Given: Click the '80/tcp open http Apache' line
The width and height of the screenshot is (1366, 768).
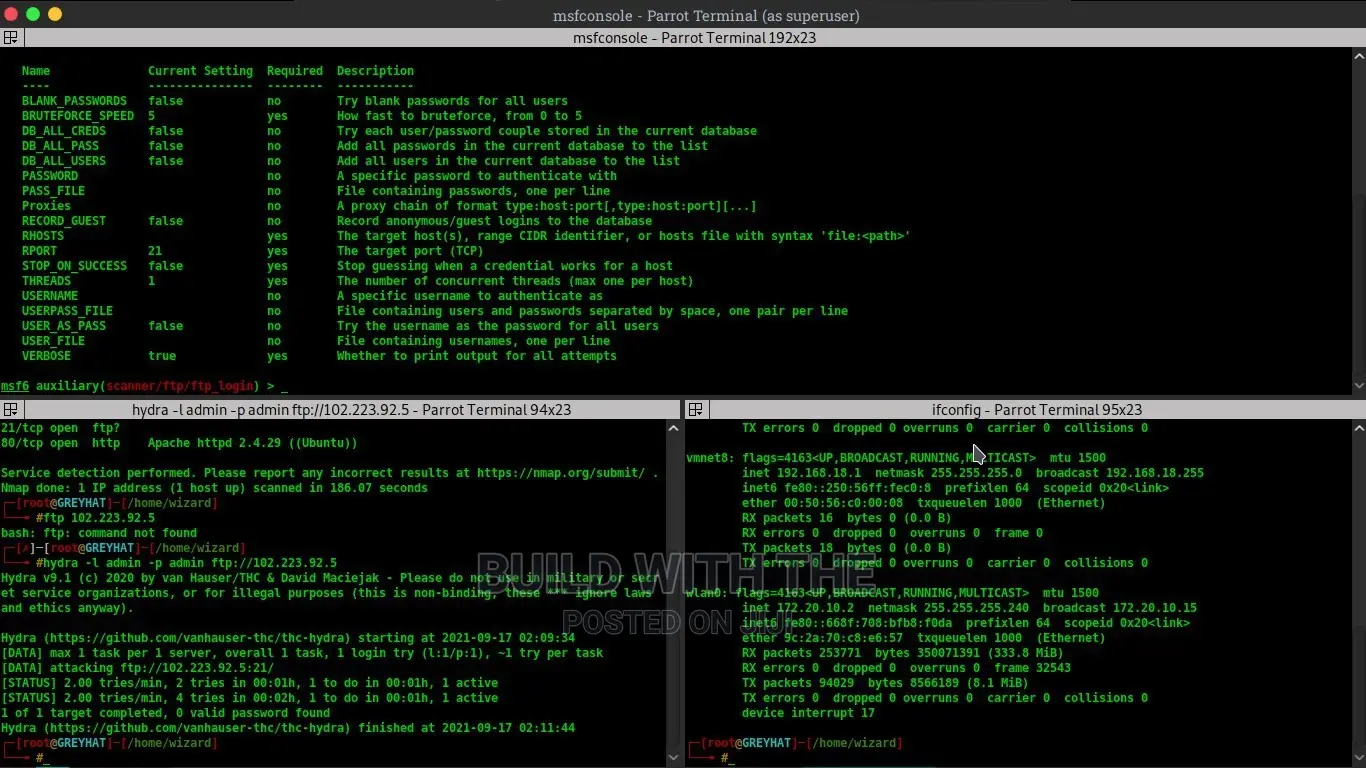Looking at the screenshot, I should [x=179, y=443].
